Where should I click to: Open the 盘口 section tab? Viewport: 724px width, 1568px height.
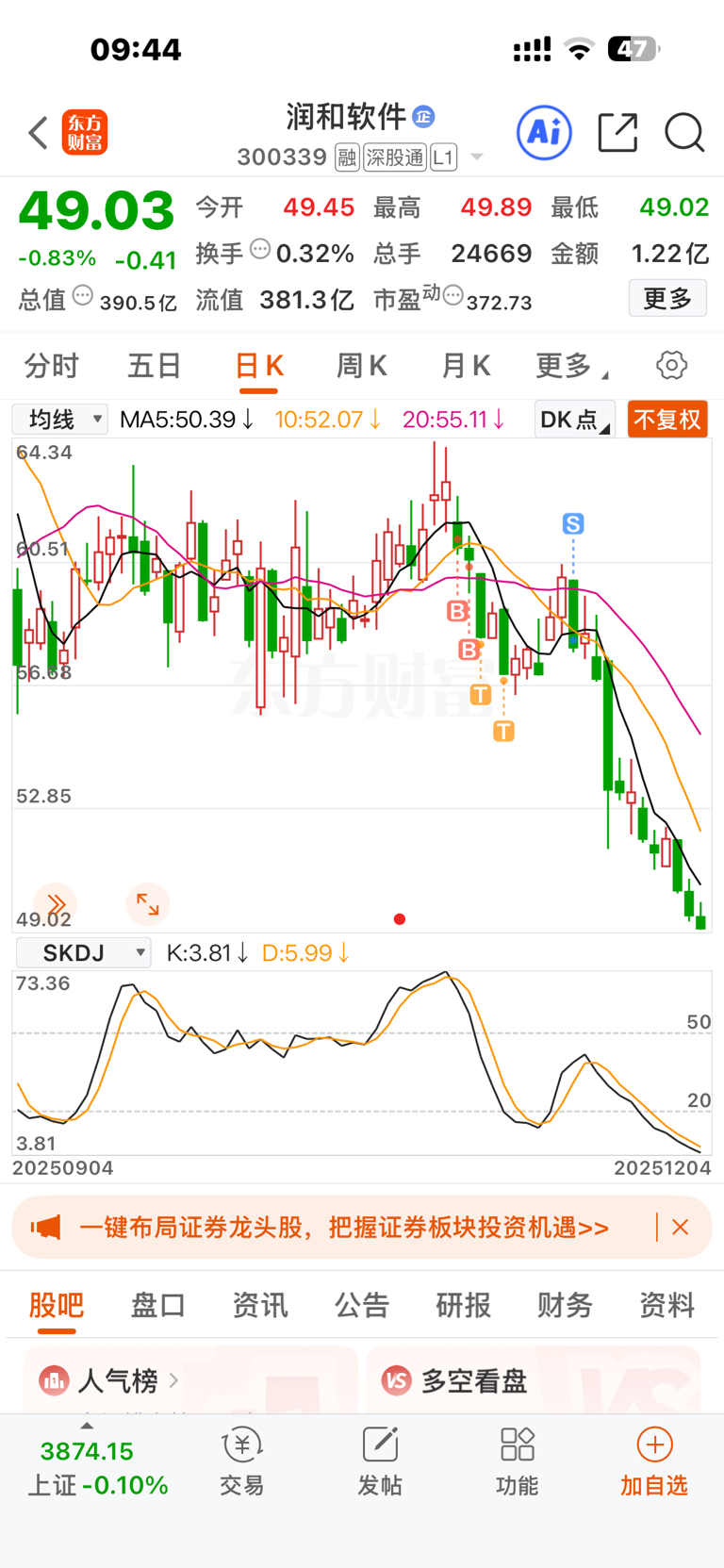(x=157, y=1305)
